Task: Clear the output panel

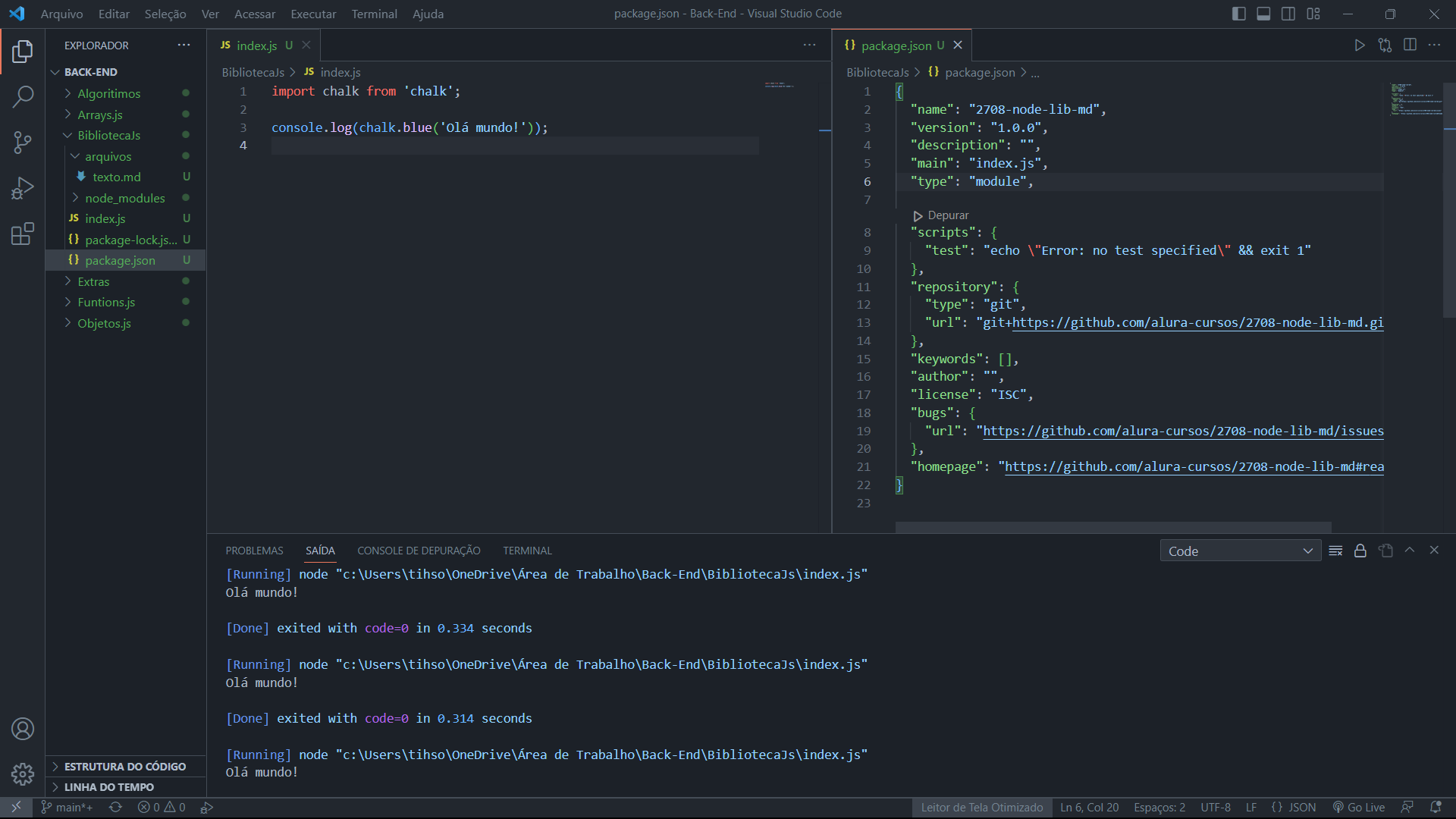Action: click(x=1336, y=551)
